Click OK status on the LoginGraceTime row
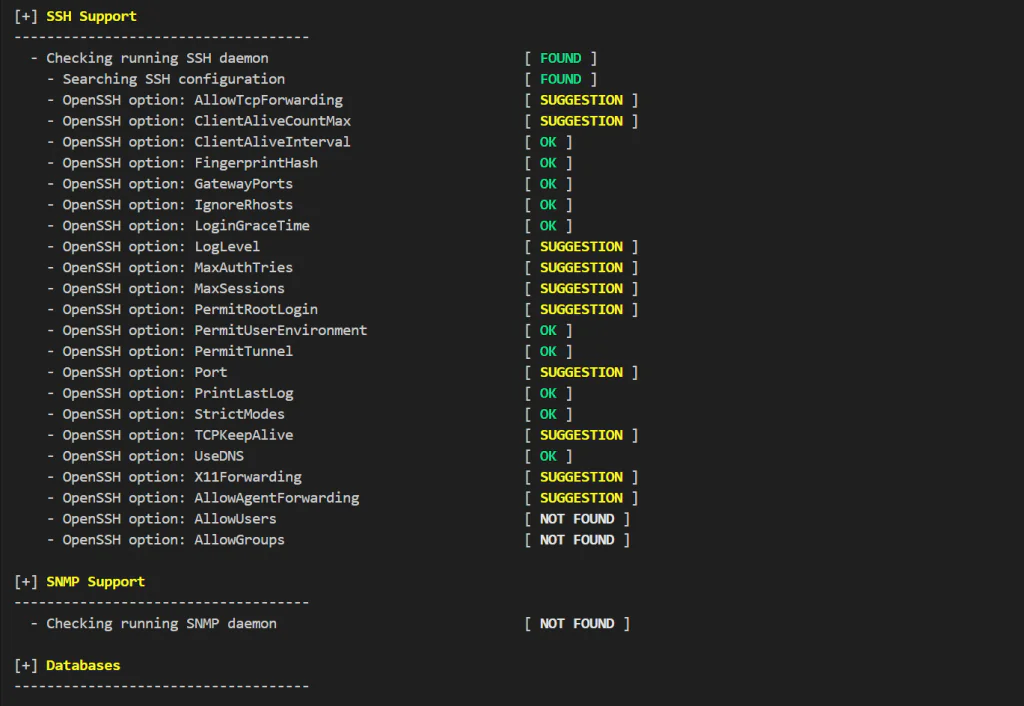The image size is (1024, 706). point(548,225)
